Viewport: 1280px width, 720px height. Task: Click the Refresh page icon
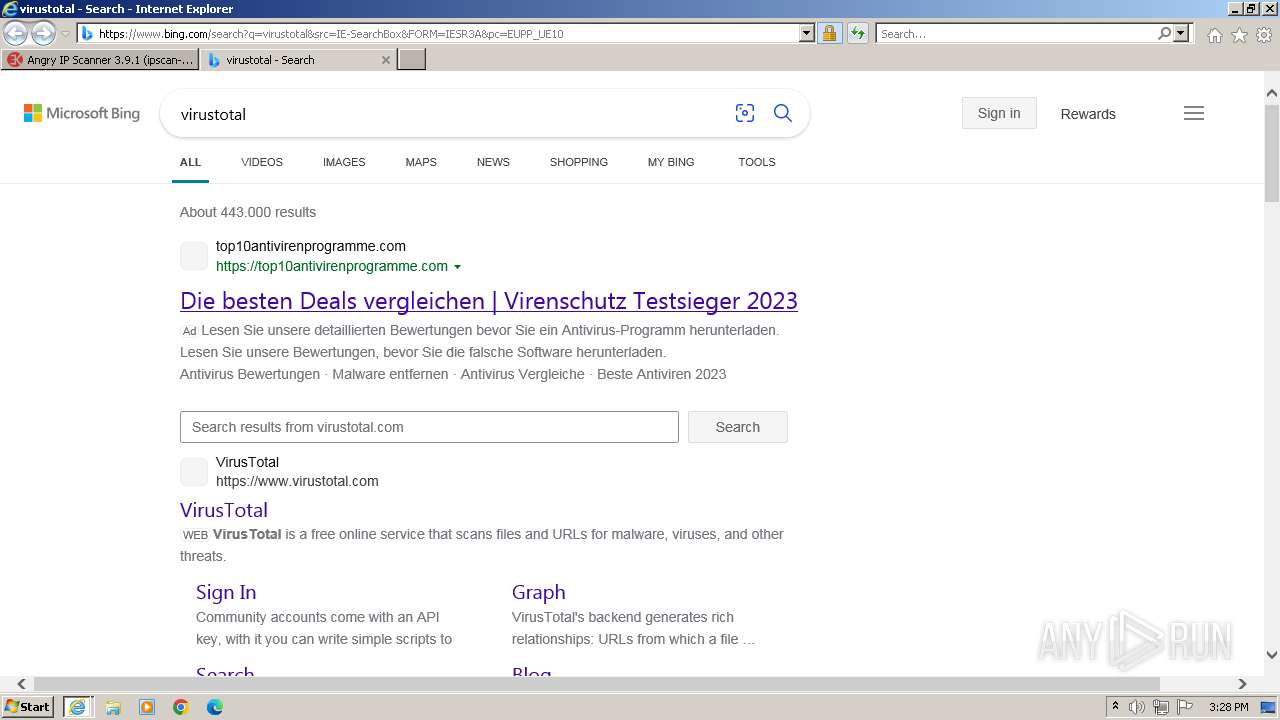pyautogui.click(x=857, y=33)
